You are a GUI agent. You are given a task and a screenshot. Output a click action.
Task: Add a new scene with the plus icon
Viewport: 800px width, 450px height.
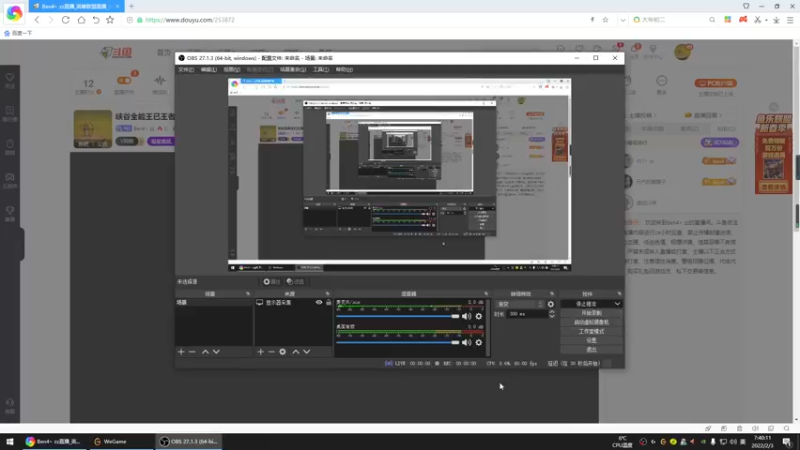click(x=181, y=352)
